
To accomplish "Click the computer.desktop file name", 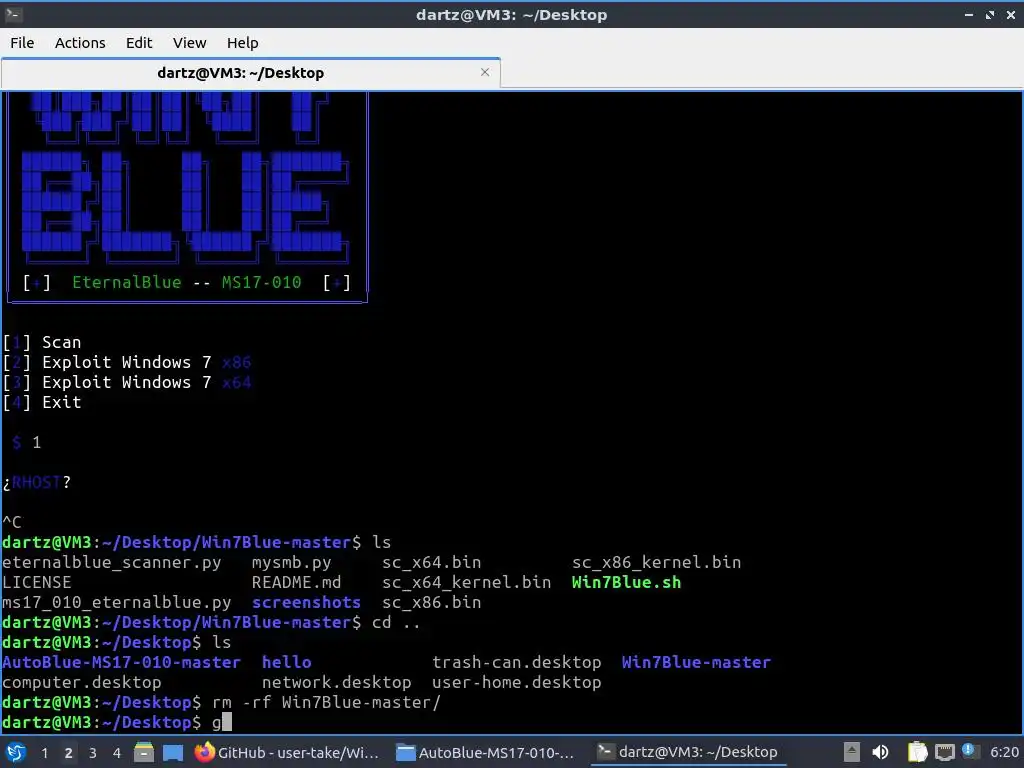I will [82, 682].
